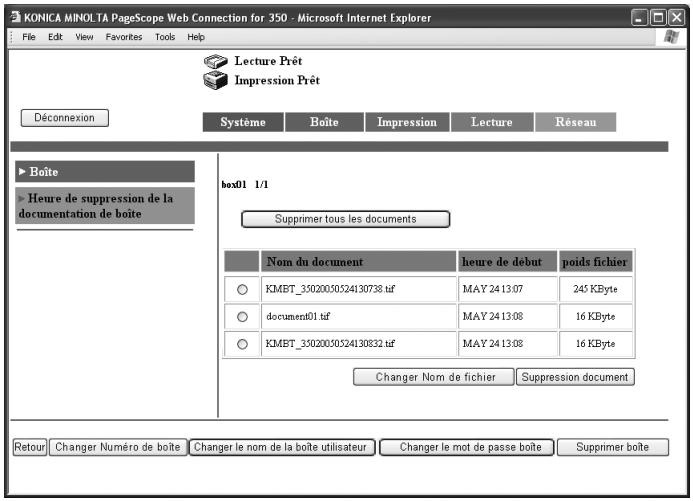693x501 pixels.
Task: Open Heure de suppression de la documentation de boîte
Action: (x=105, y=206)
